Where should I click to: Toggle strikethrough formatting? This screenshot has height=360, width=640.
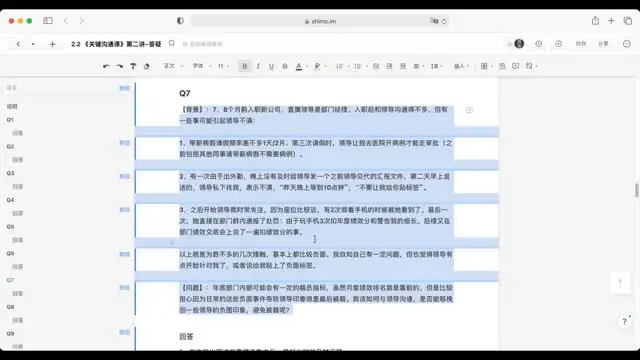[x=285, y=66]
